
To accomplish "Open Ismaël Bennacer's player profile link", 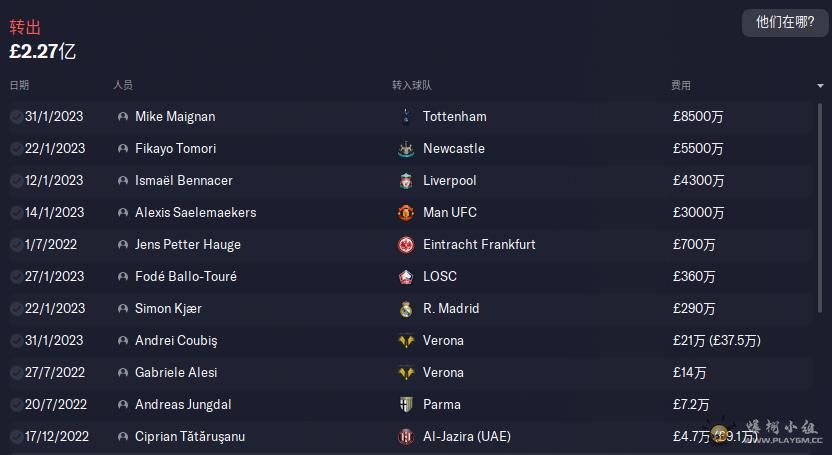I will (184, 181).
